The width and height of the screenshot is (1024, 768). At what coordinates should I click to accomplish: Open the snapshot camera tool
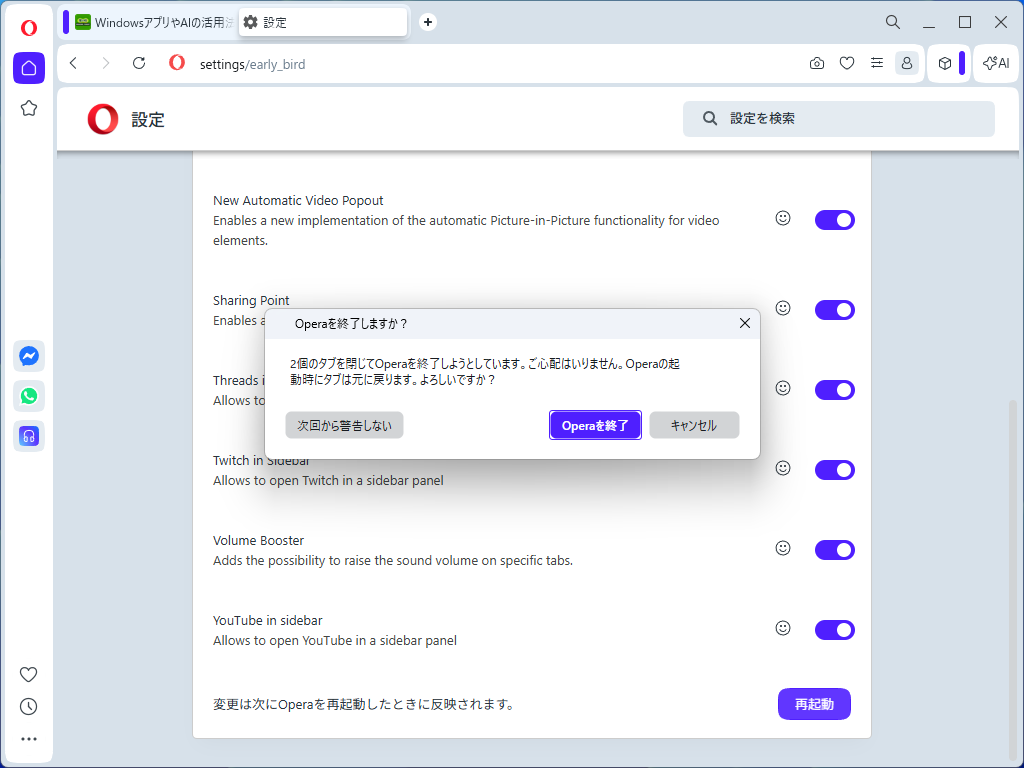816,63
